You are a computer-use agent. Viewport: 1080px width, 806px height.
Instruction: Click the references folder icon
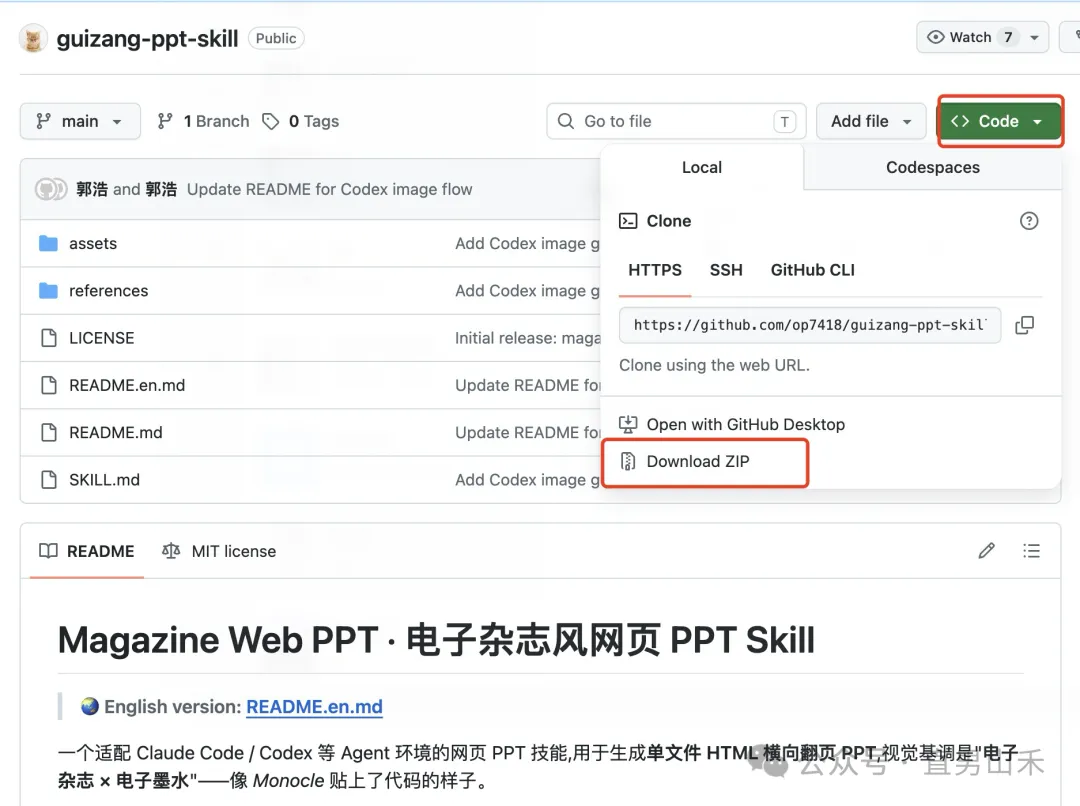(x=48, y=291)
